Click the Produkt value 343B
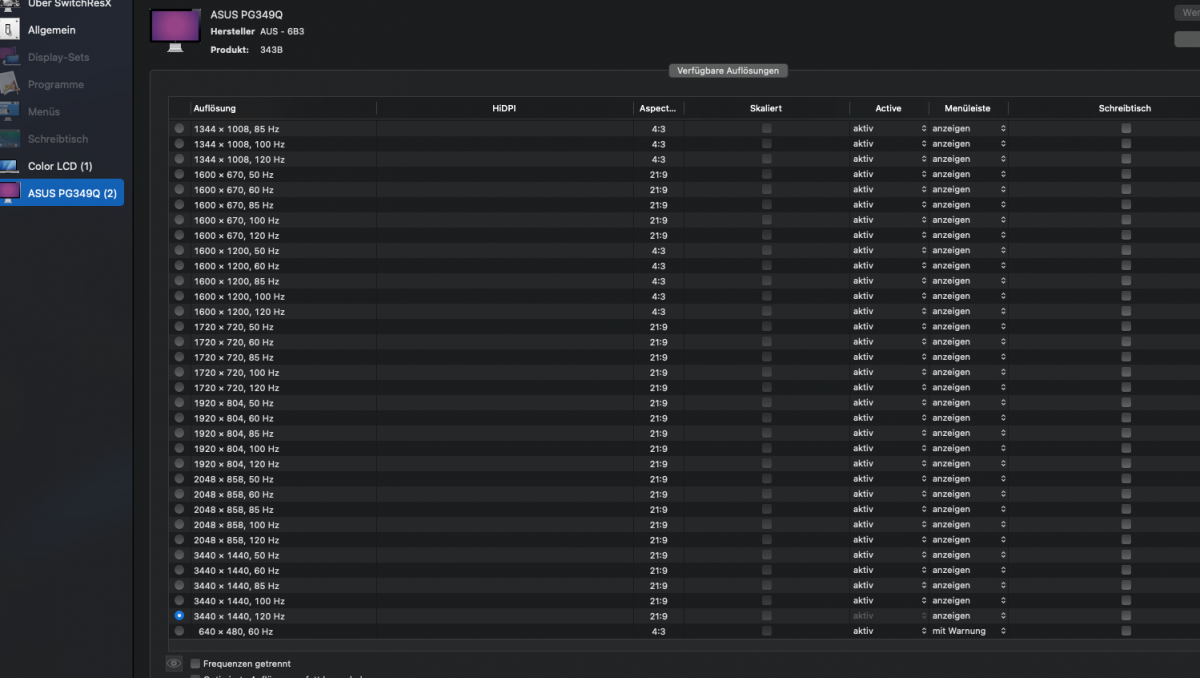The image size is (1200, 678). coord(271,49)
